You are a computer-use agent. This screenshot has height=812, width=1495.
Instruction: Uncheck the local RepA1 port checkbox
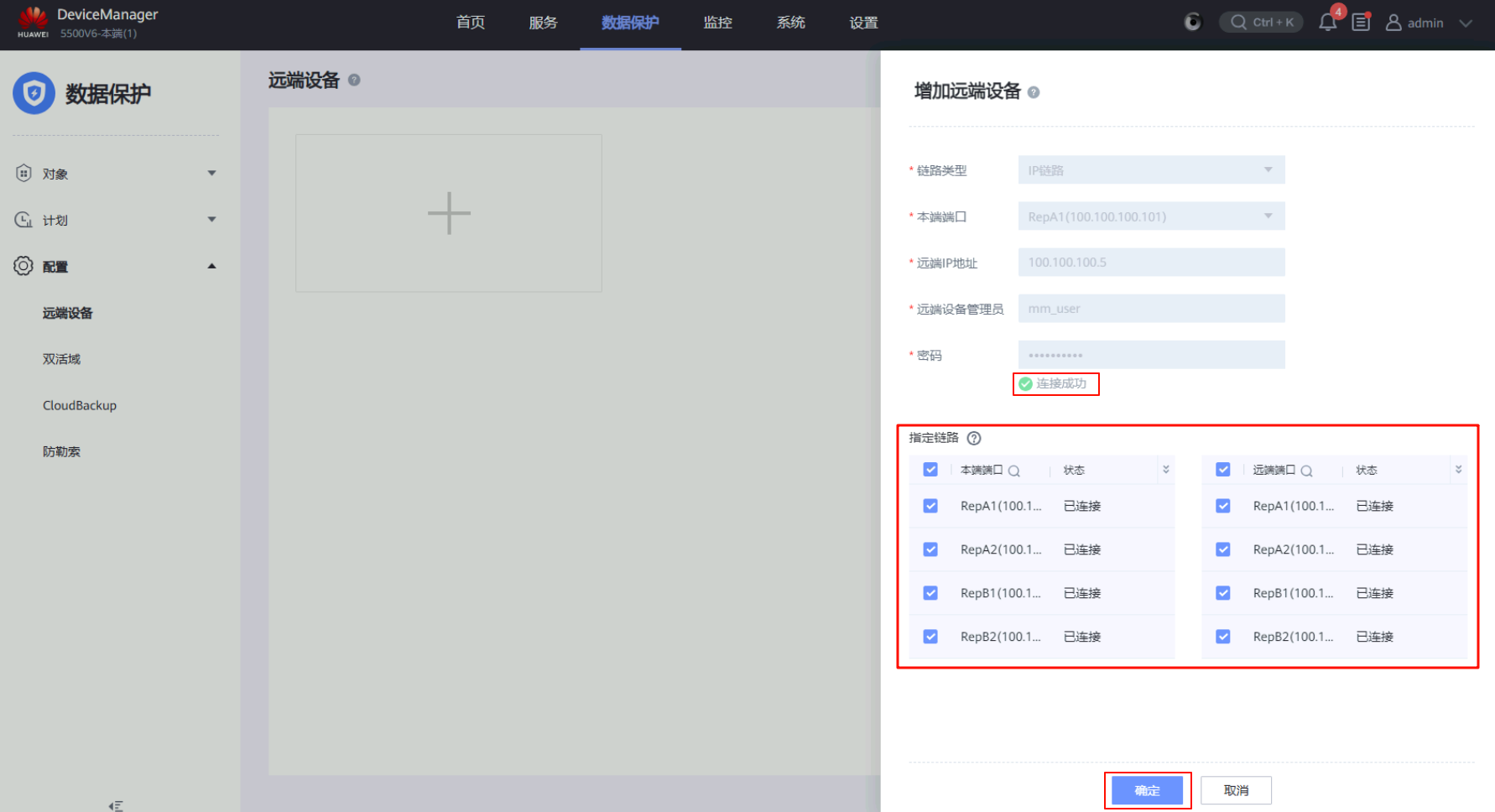(930, 506)
